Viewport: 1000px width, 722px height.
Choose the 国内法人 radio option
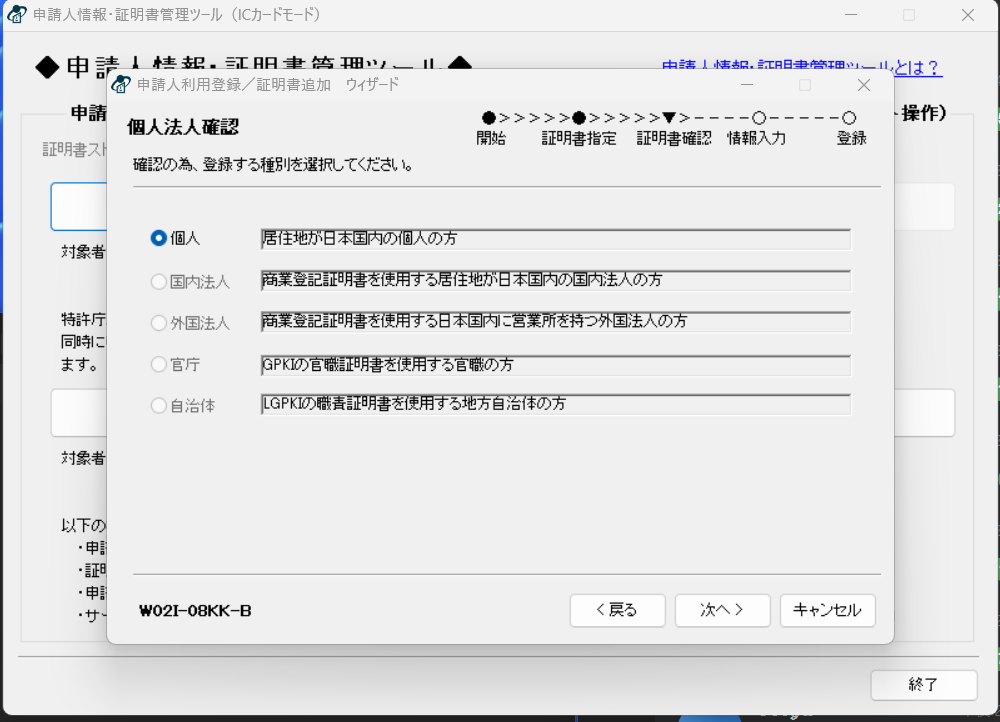[158, 282]
